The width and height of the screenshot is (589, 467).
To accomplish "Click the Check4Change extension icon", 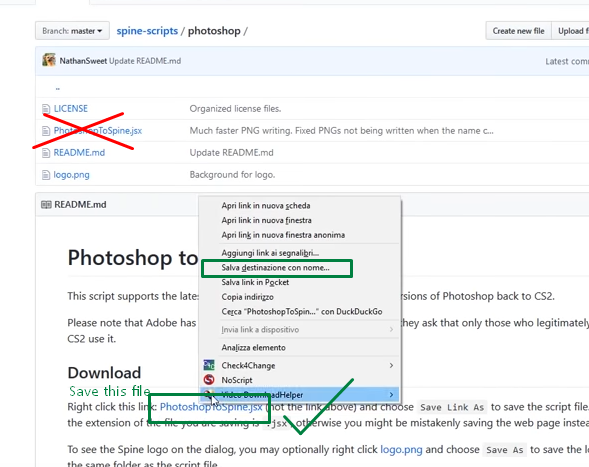I will click(x=209, y=365).
